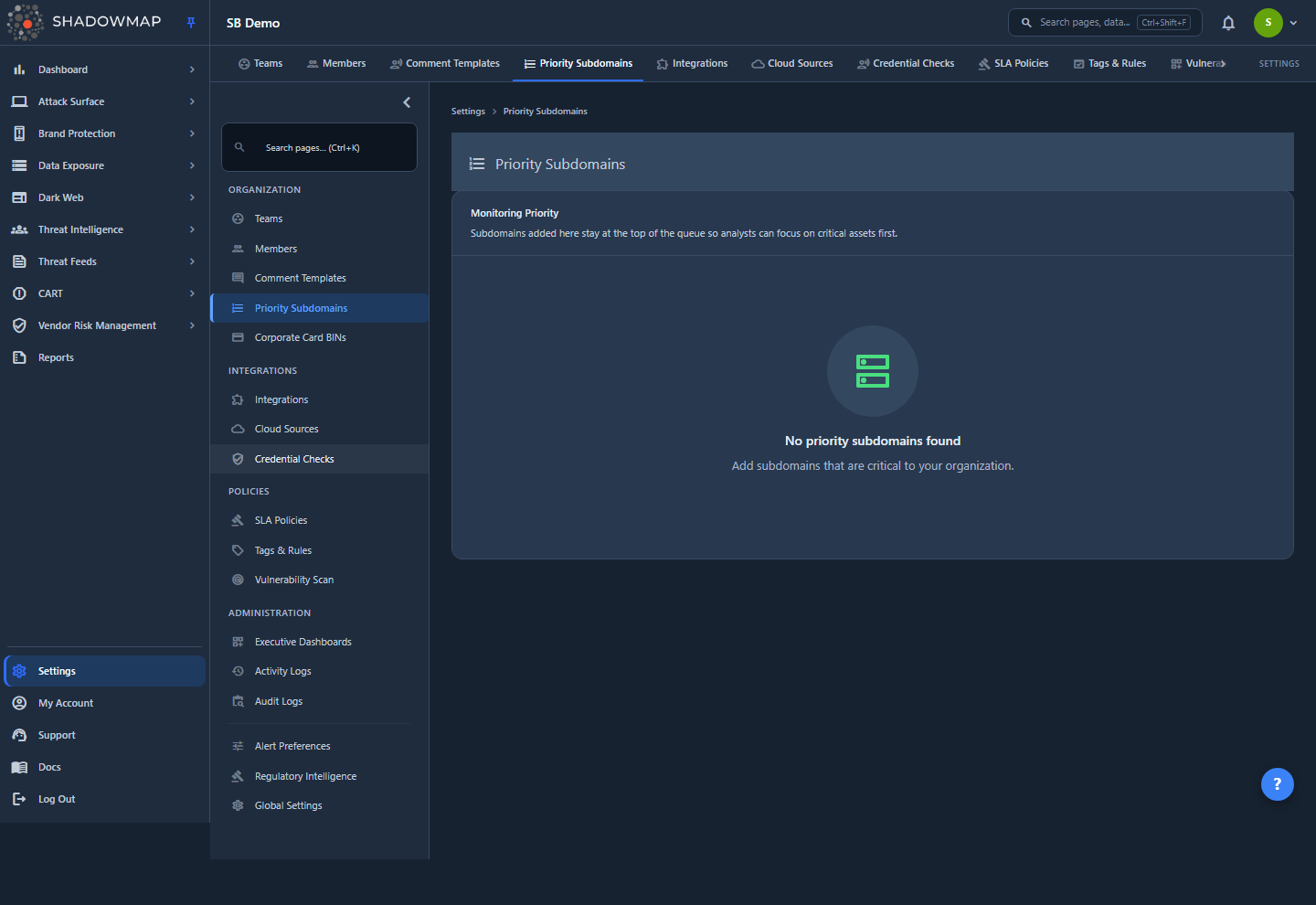Expand the Threat Feeds chevron
The image size is (1316, 905).
(x=192, y=261)
